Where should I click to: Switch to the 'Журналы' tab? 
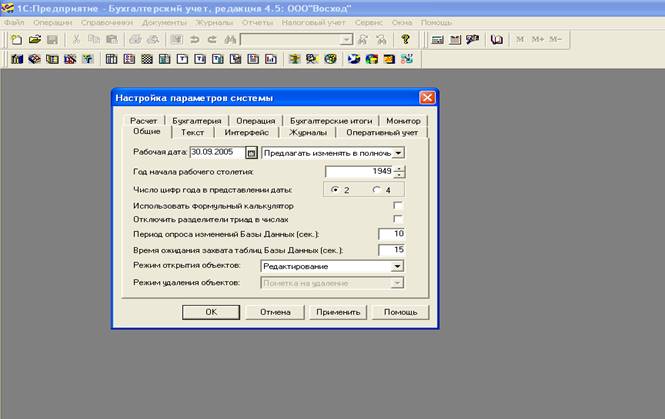tap(307, 132)
